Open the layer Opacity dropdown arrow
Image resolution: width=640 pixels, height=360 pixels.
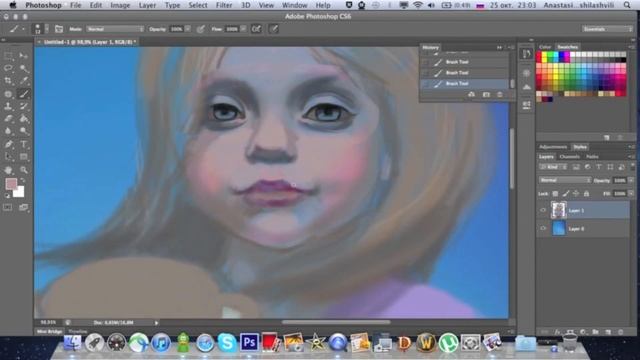tap(631, 180)
